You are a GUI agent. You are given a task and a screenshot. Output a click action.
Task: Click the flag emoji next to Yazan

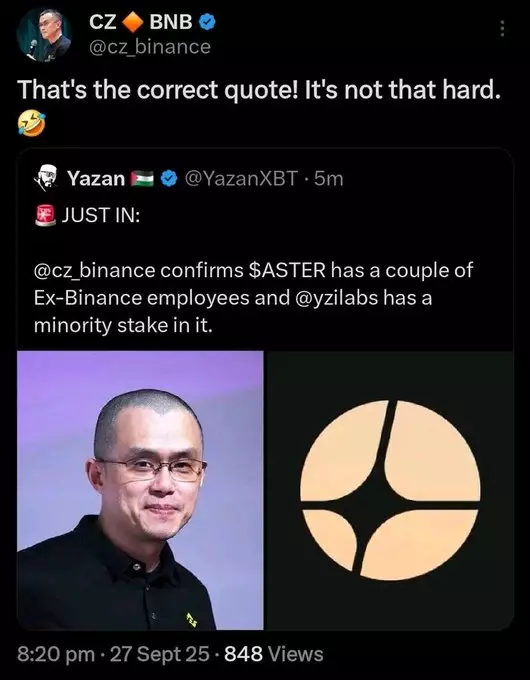pyautogui.click(x=143, y=178)
